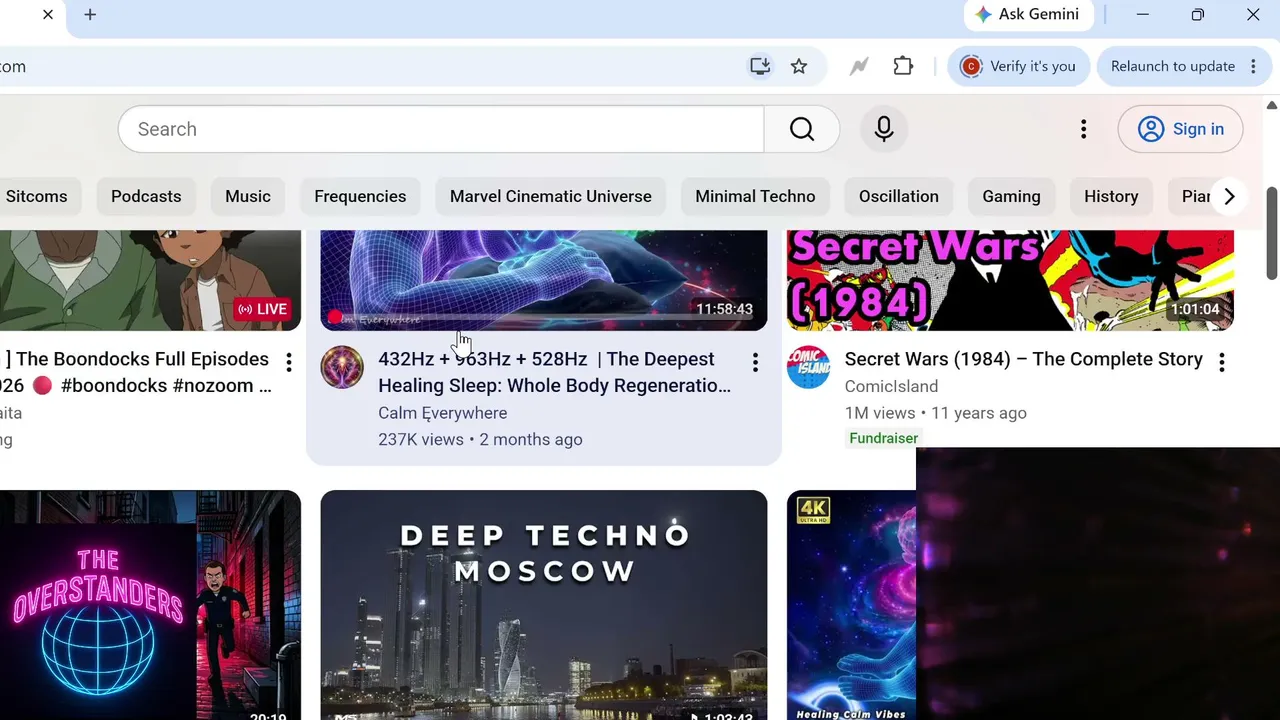
Task: Open the 432Hz + 963Hz + 528Hz video title
Action: click(x=555, y=372)
